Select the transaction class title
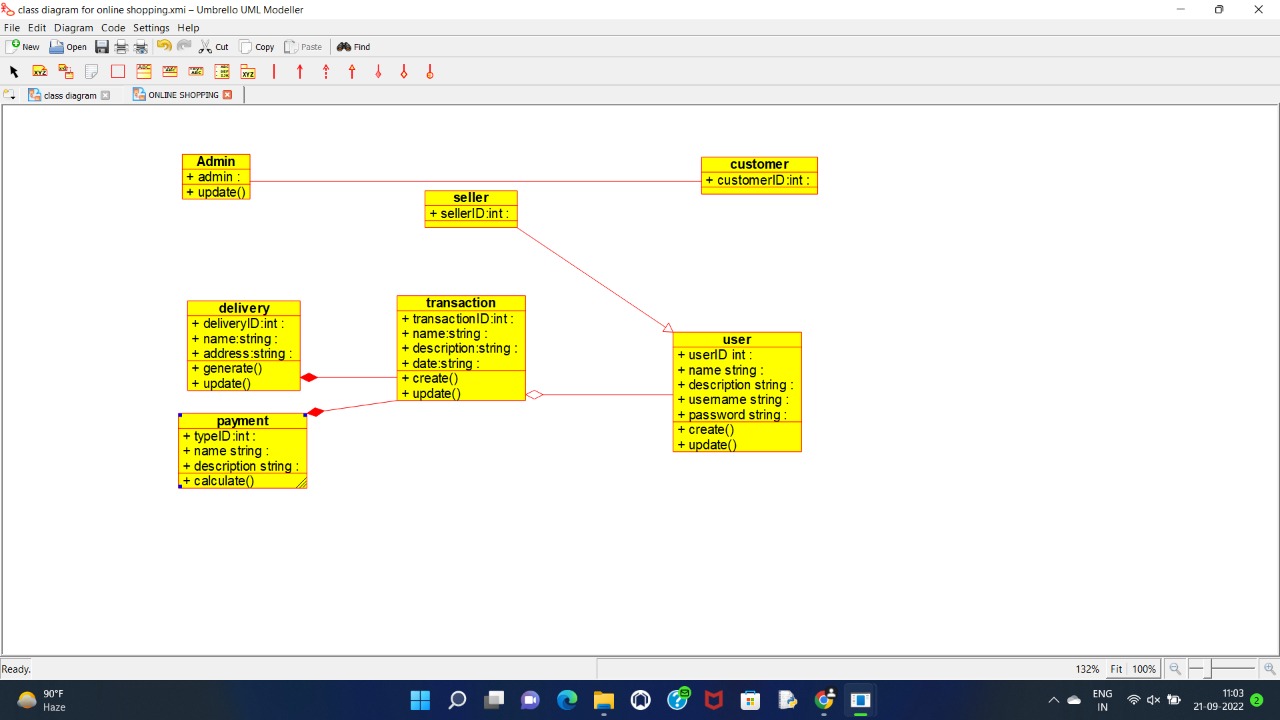This screenshot has height=720, width=1280. pos(461,303)
